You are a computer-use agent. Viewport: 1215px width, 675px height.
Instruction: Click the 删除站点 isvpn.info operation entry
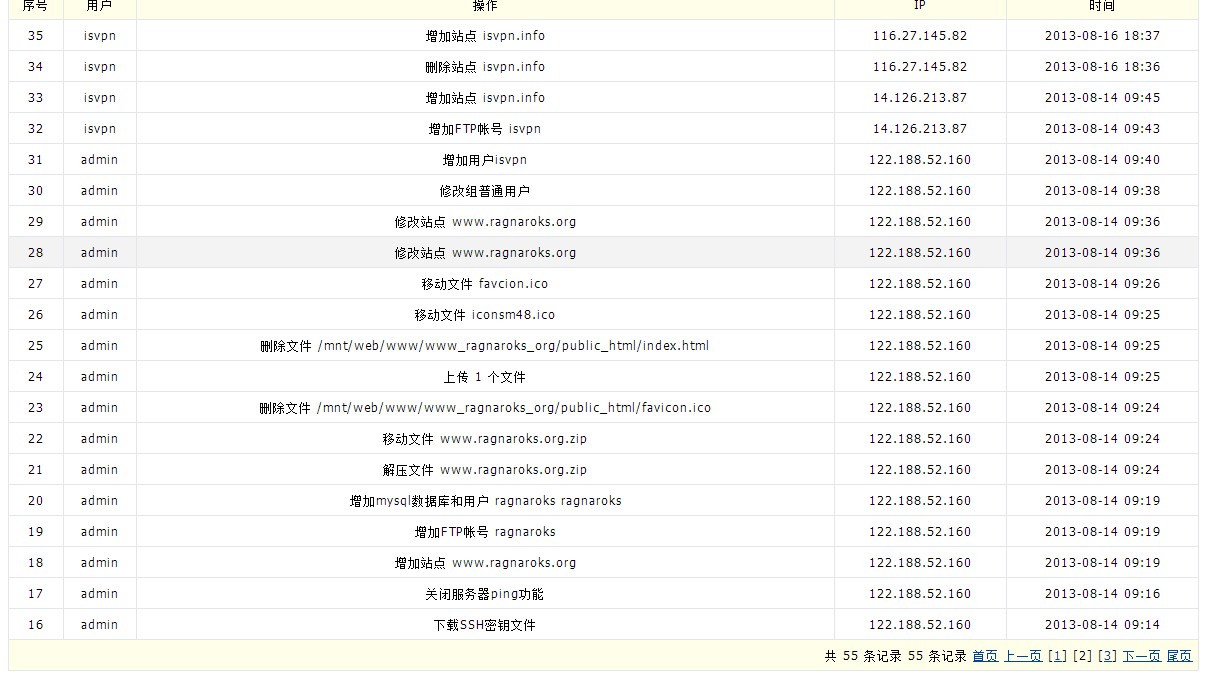(485, 67)
